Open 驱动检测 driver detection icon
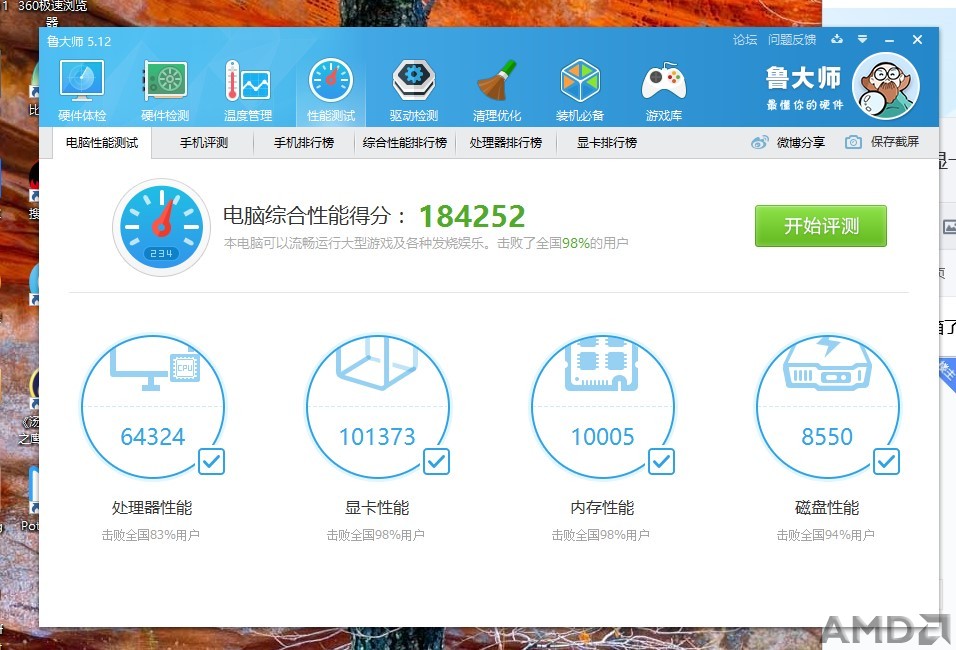Image resolution: width=956 pixels, height=650 pixels. pos(414,90)
